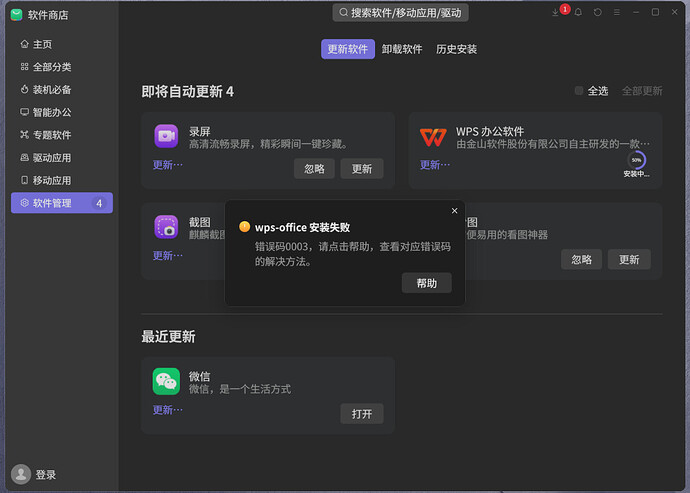Click 帮助 button in the error dialog

(426, 283)
